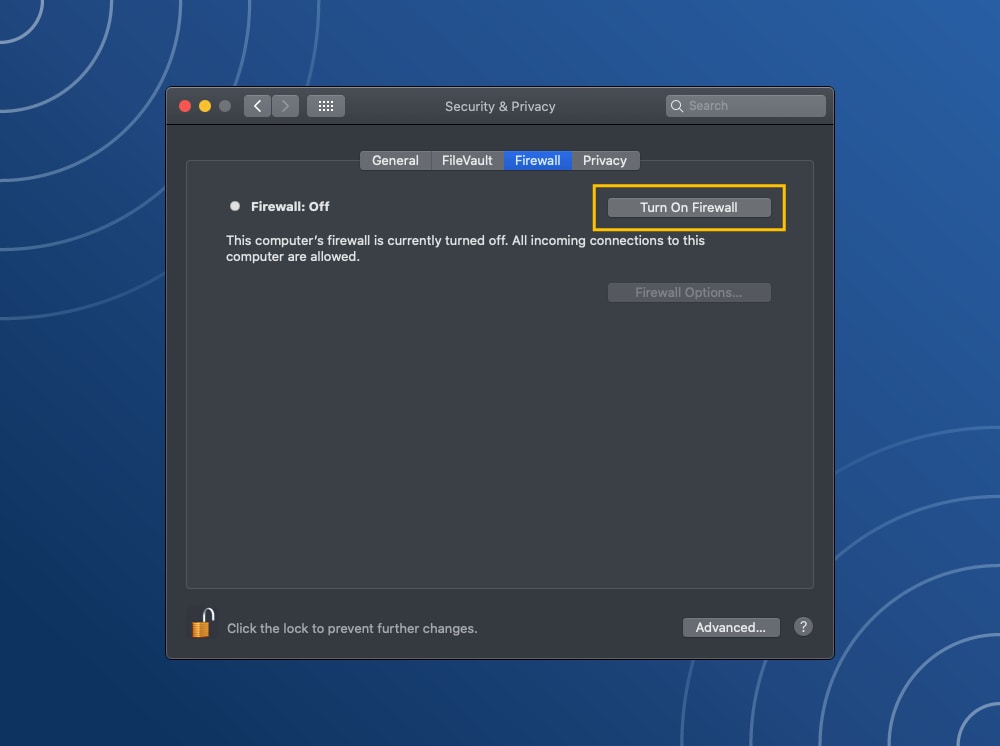1000x746 pixels.
Task: Click the firewall turned off description text
Action: tap(465, 248)
